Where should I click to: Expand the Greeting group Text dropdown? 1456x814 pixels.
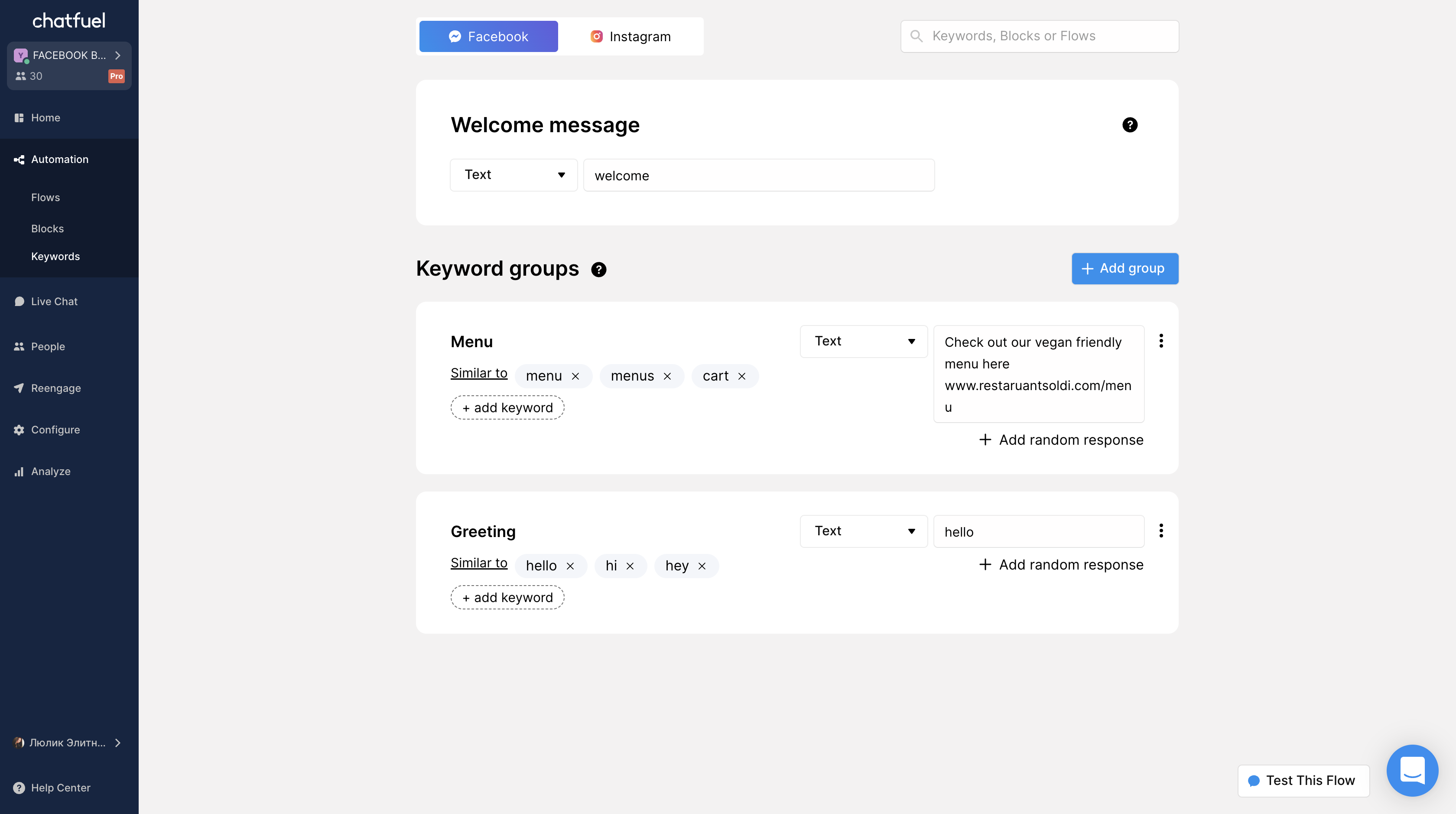tap(863, 531)
